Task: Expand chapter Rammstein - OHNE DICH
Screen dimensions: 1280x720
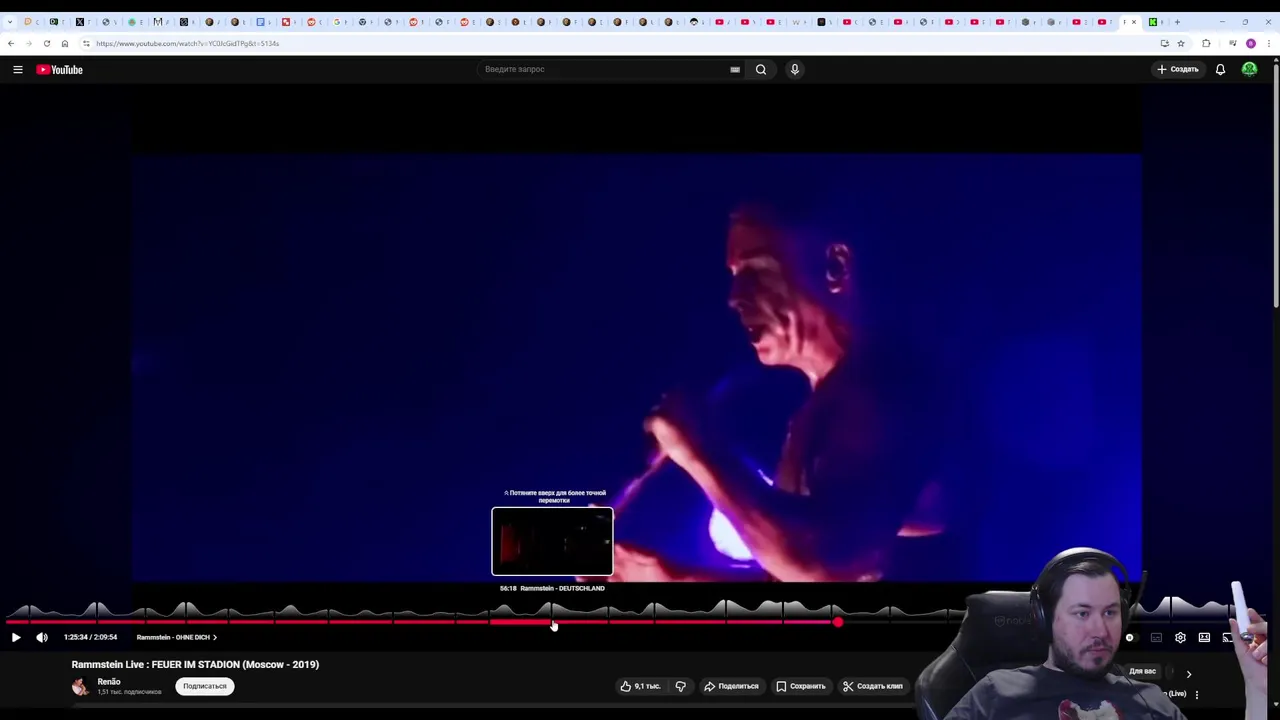Action: (x=176, y=637)
